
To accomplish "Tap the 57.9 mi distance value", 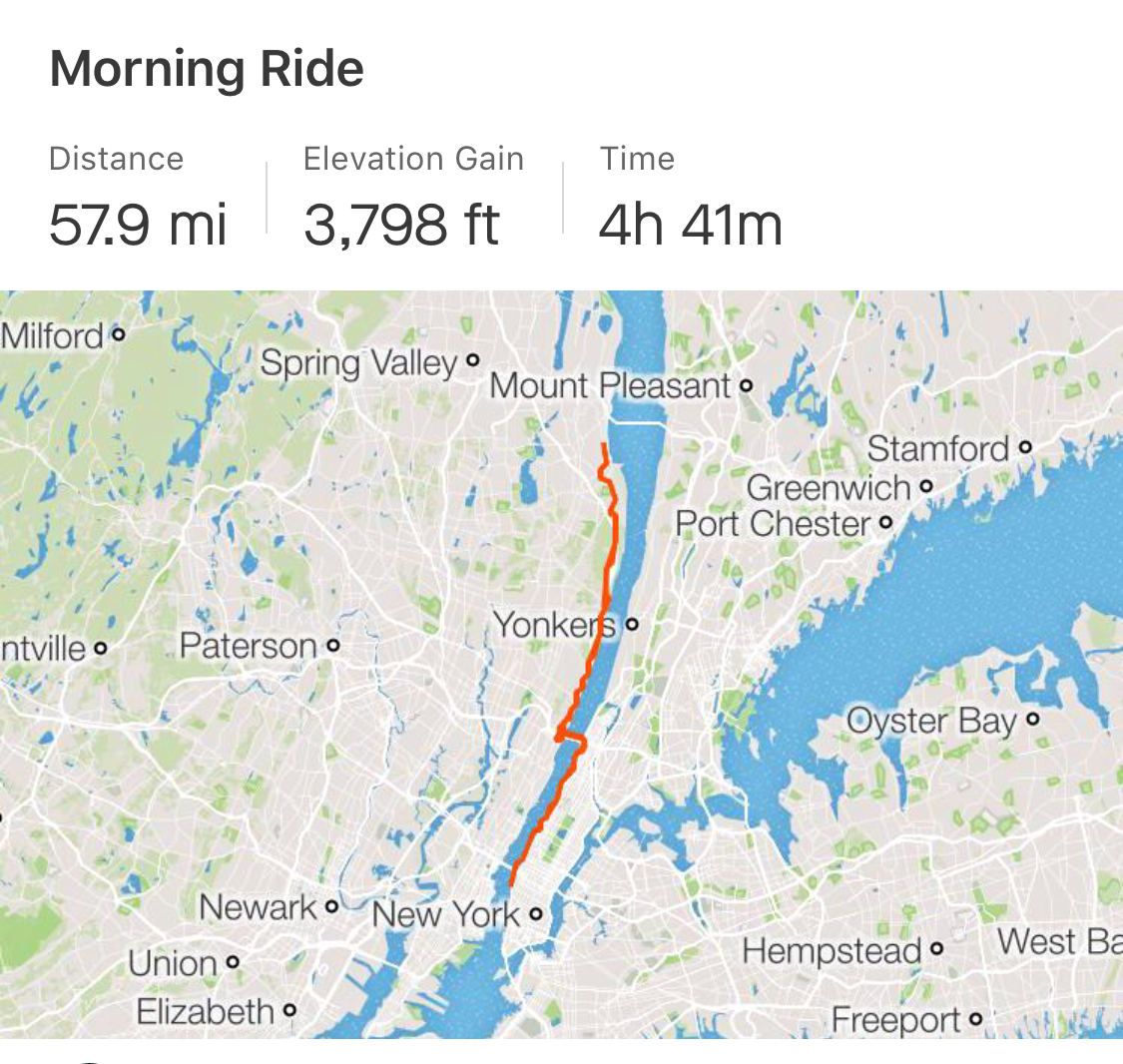I will [x=139, y=224].
